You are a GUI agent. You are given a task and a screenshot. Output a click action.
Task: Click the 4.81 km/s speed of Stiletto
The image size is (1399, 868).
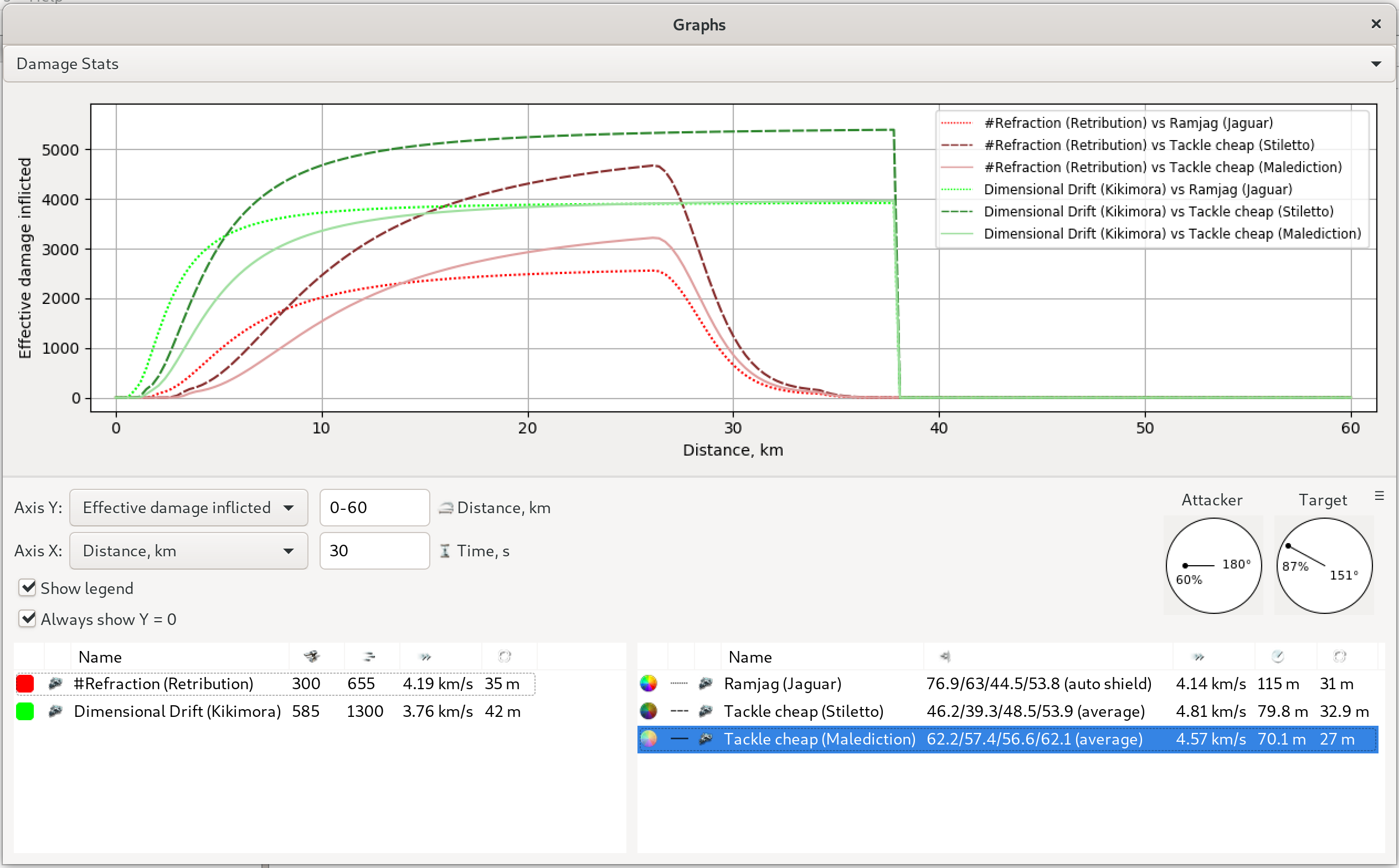click(x=1211, y=711)
